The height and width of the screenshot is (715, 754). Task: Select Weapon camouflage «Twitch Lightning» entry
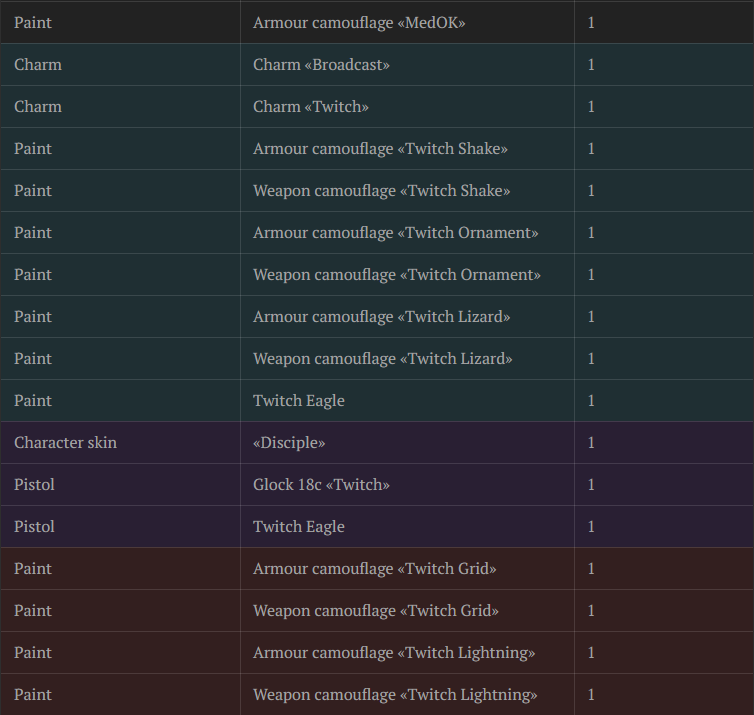(x=395, y=694)
